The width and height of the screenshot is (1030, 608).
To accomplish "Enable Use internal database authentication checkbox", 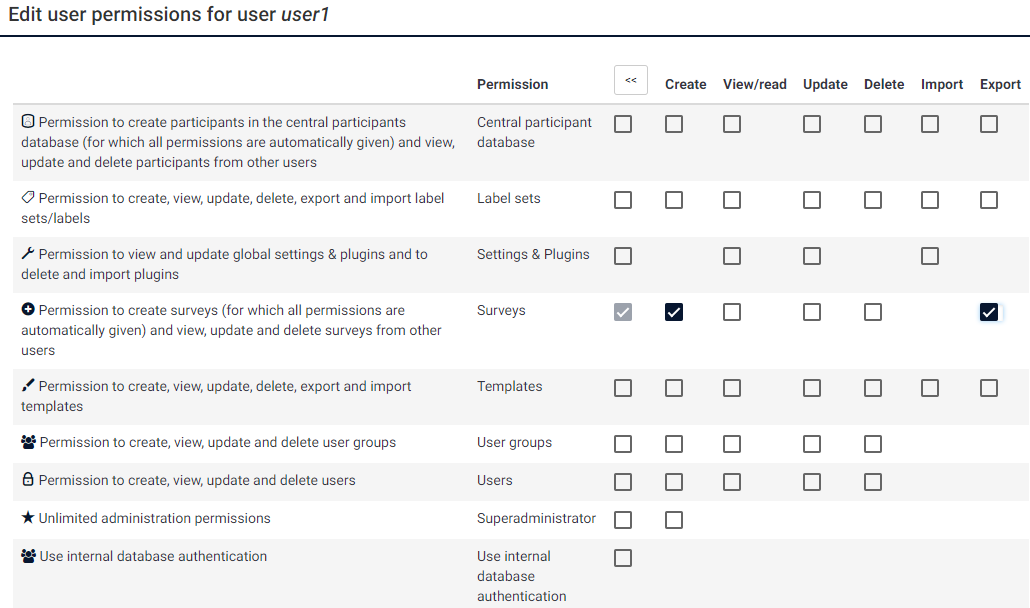I will pyautogui.click(x=623, y=558).
